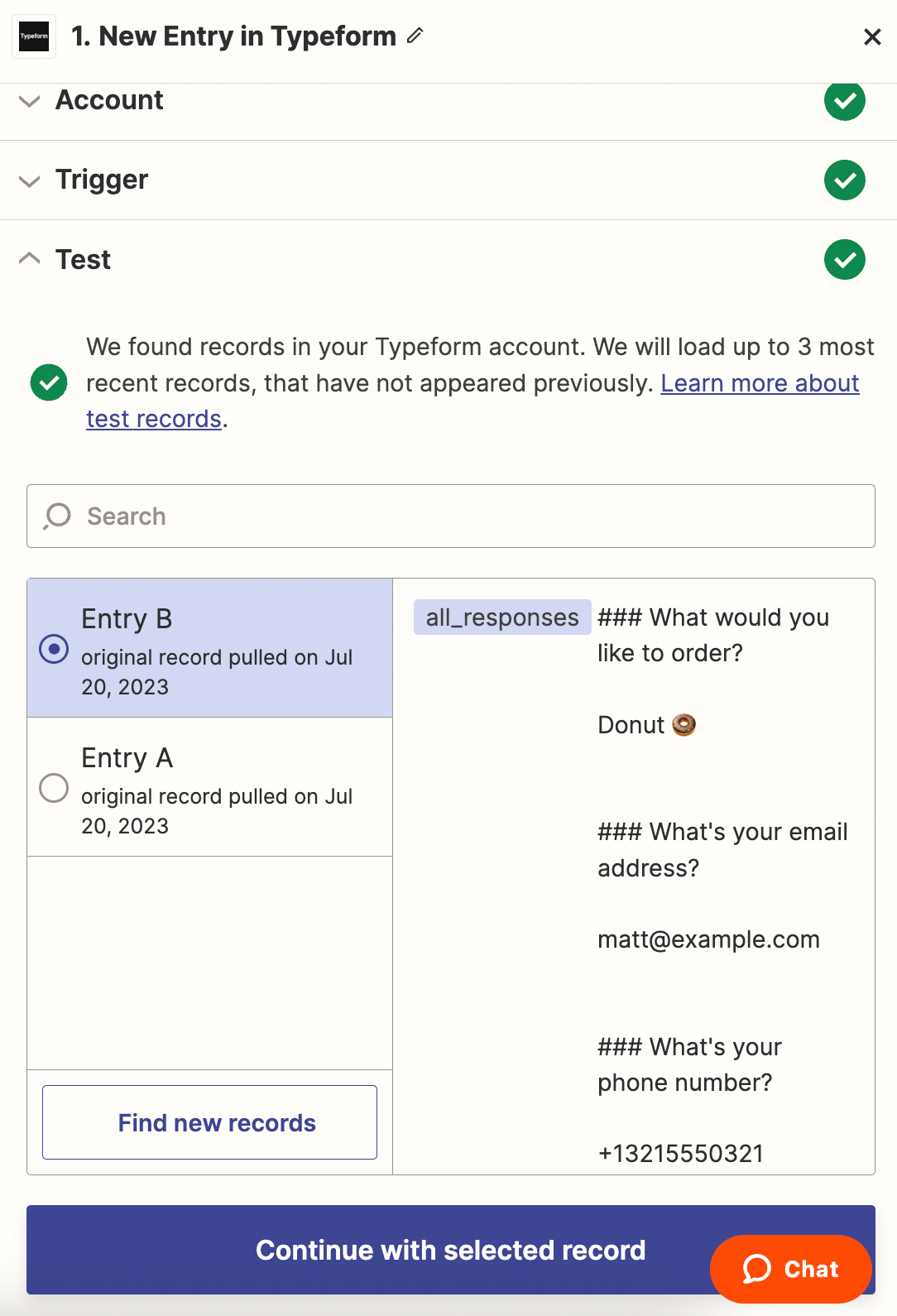
Task: Click the step title New Entry in Typeform
Action: coord(233,36)
